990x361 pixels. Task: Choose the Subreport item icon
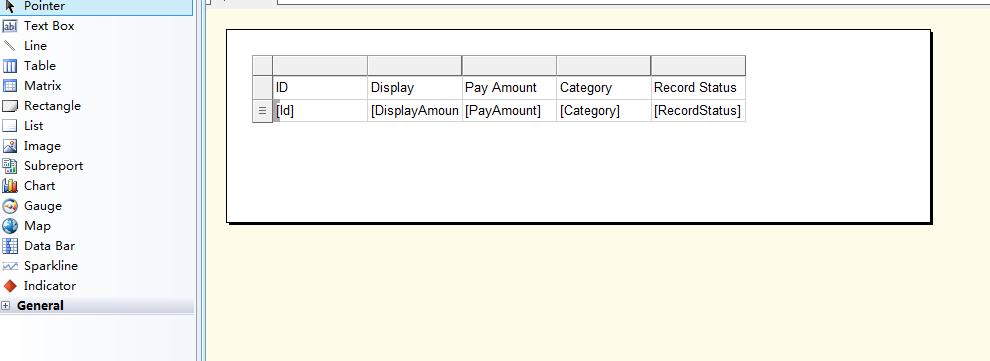[x=10, y=166]
